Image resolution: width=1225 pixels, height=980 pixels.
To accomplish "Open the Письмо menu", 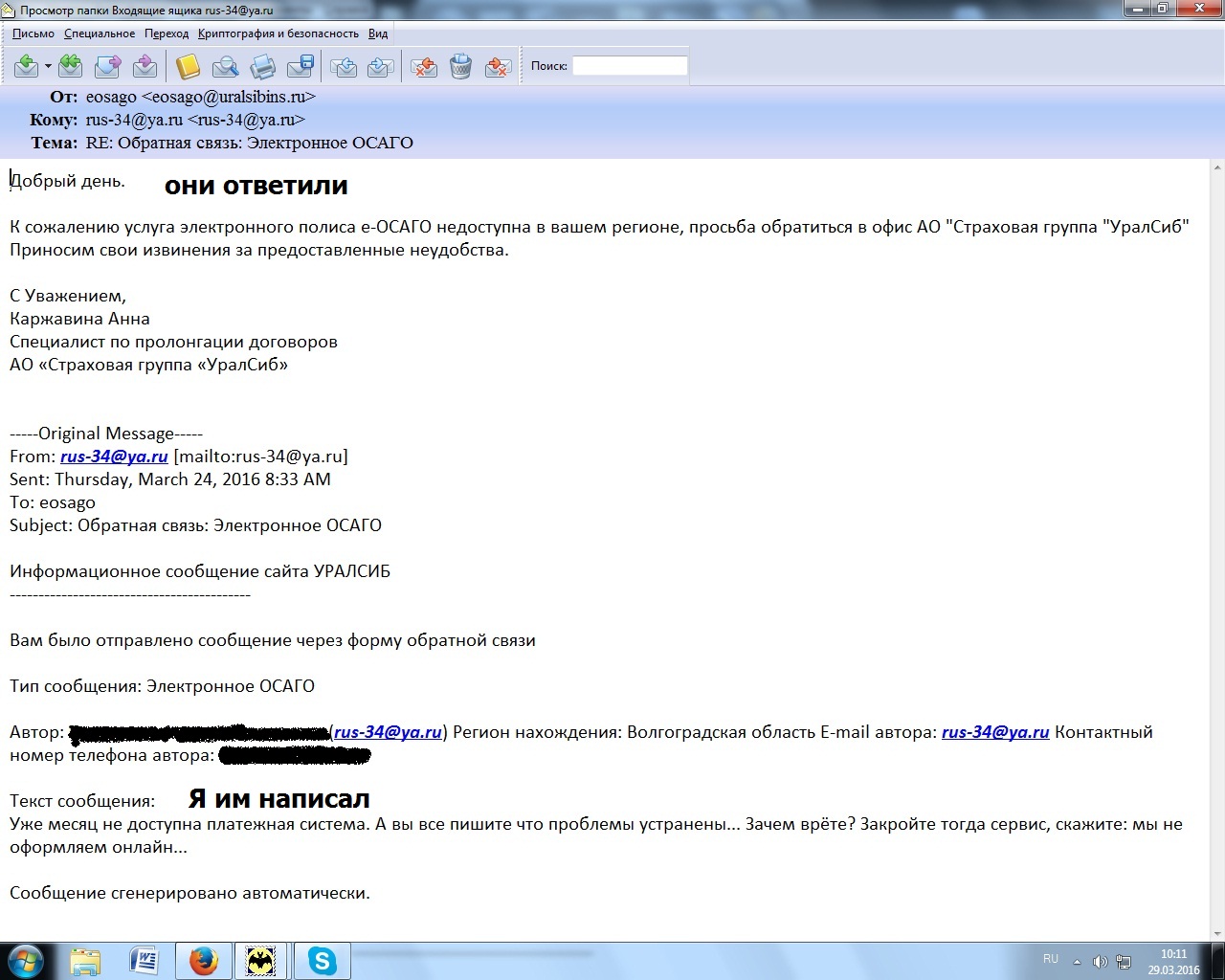I will tap(33, 33).
